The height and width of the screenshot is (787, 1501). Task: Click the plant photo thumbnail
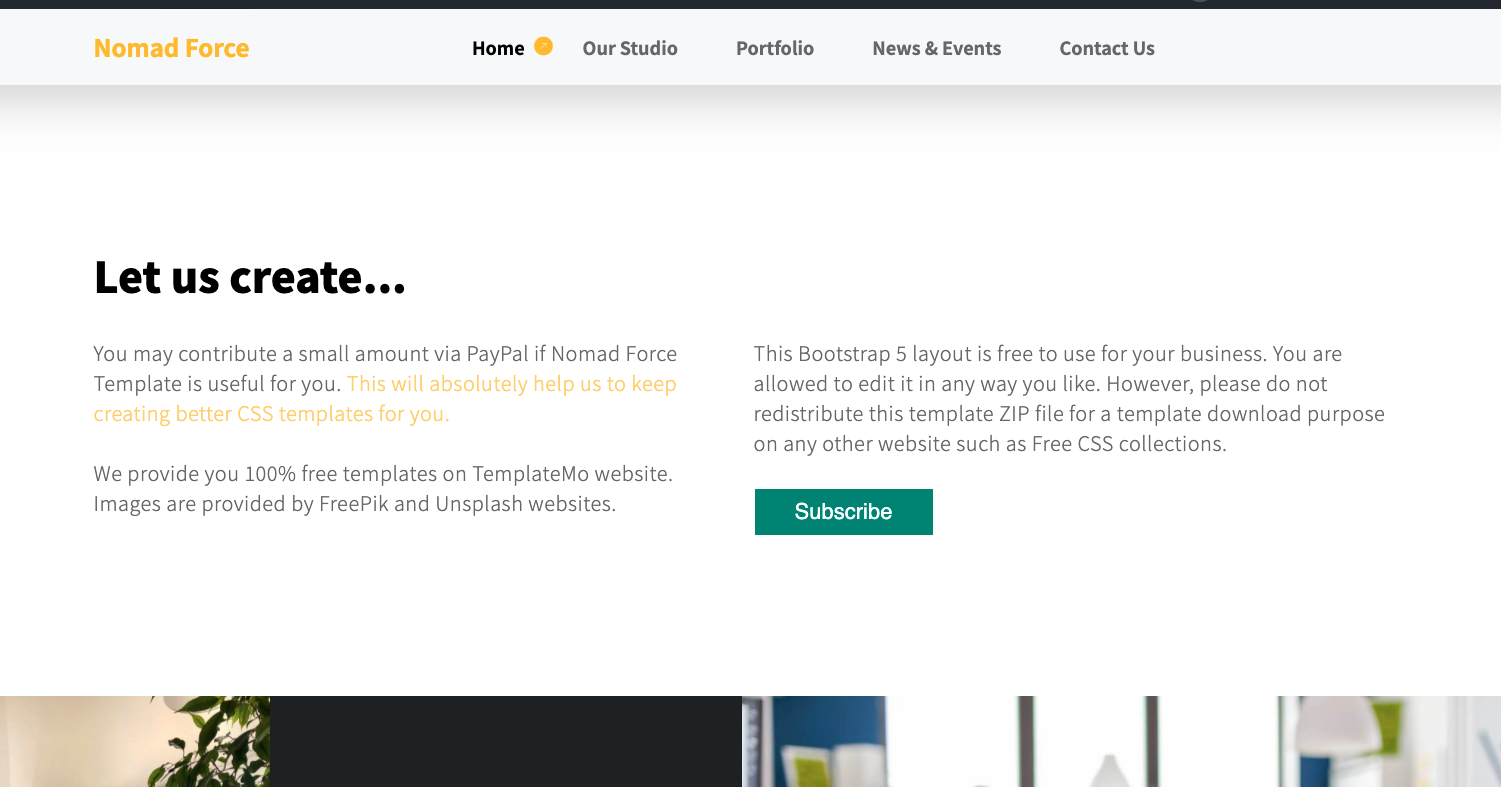[x=135, y=741]
